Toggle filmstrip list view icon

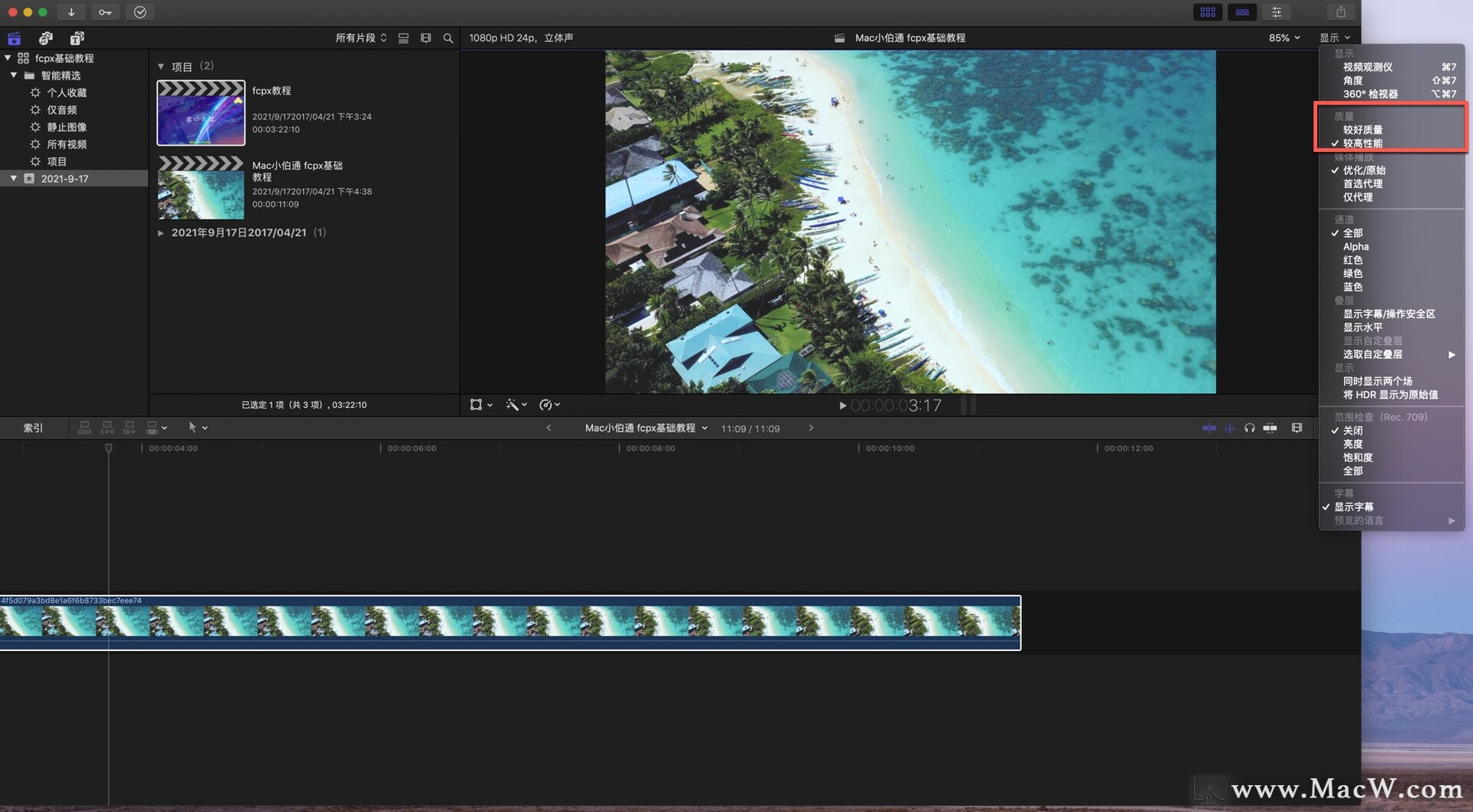404,38
